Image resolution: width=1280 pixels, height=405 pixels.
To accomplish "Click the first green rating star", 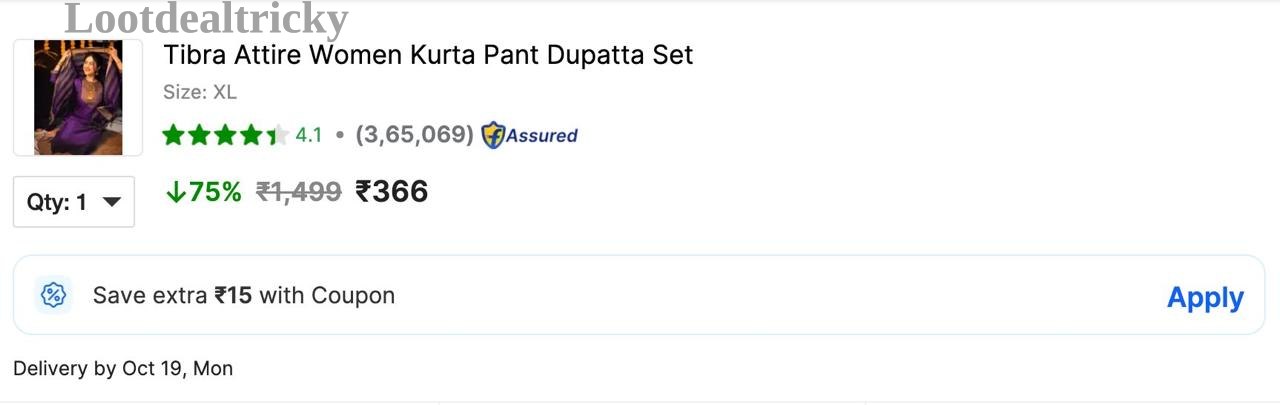I will pos(174,135).
